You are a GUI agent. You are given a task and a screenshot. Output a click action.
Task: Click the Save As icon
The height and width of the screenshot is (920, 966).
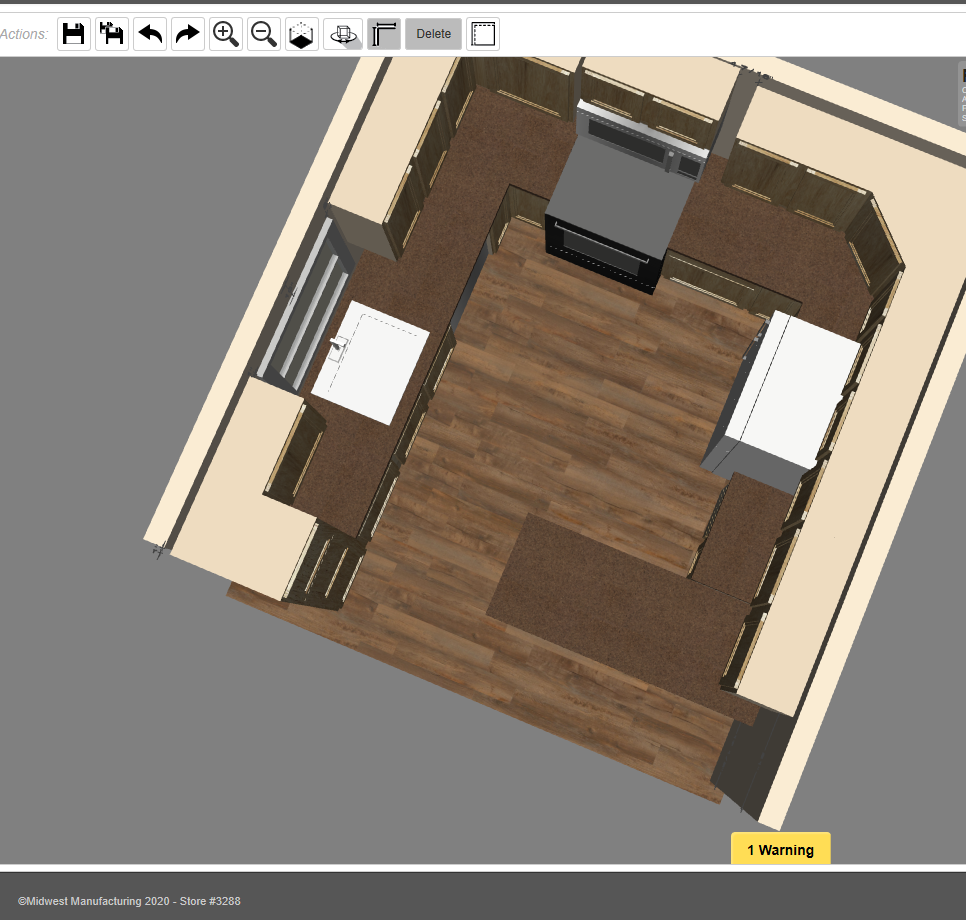tap(112, 34)
